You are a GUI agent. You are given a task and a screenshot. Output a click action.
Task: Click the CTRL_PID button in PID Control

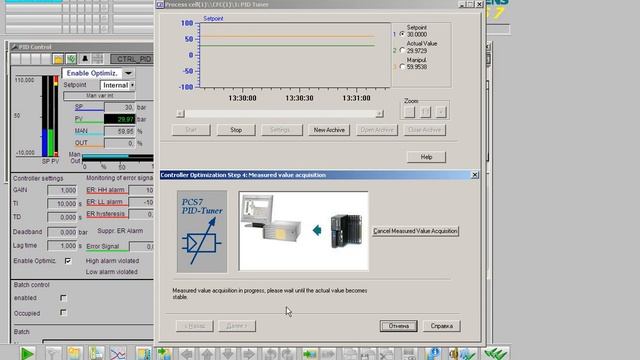point(132,59)
